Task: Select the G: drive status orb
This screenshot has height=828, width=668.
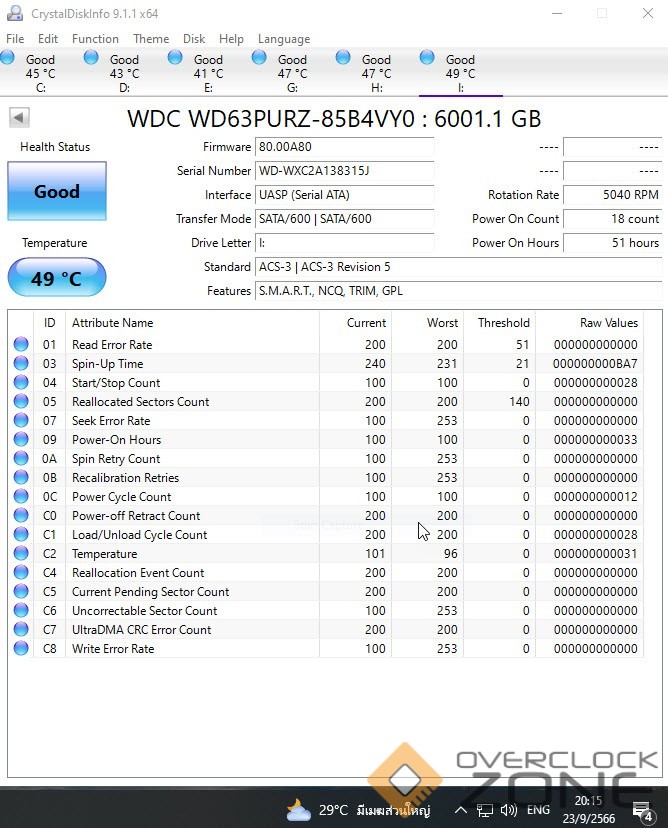Action: click(259, 58)
